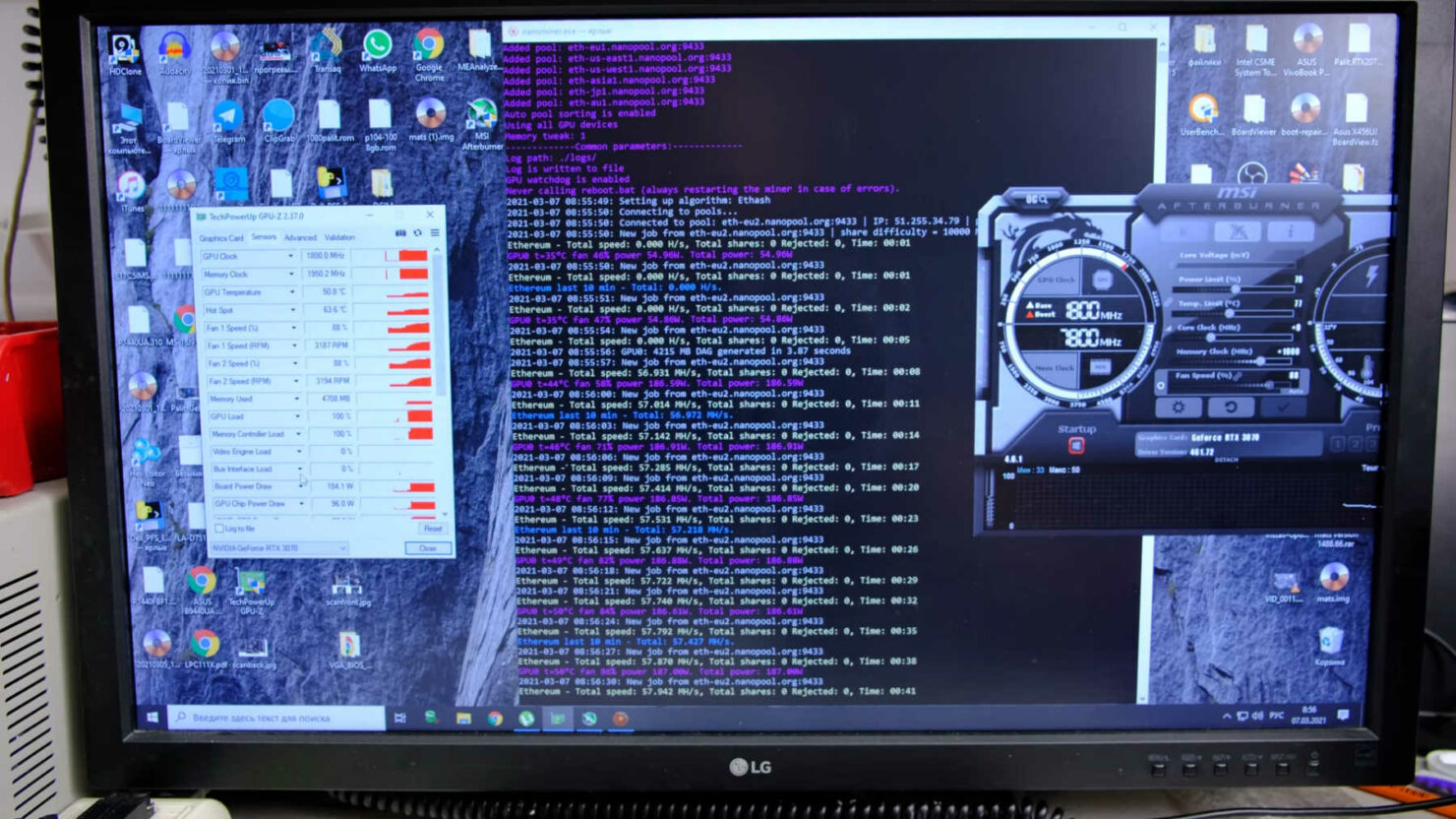
Task: Open Afterburner information button
Action: click(1290, 232)
